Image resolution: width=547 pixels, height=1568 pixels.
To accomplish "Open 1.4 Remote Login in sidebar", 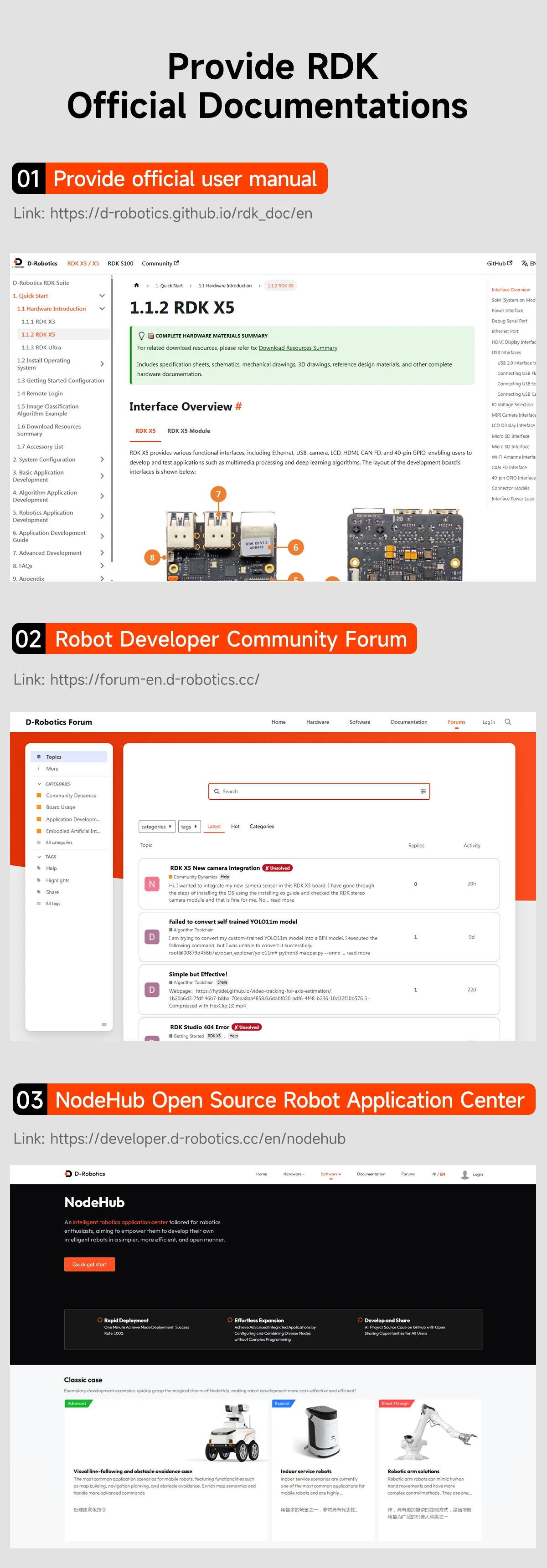I will click(x=40, y=393).
